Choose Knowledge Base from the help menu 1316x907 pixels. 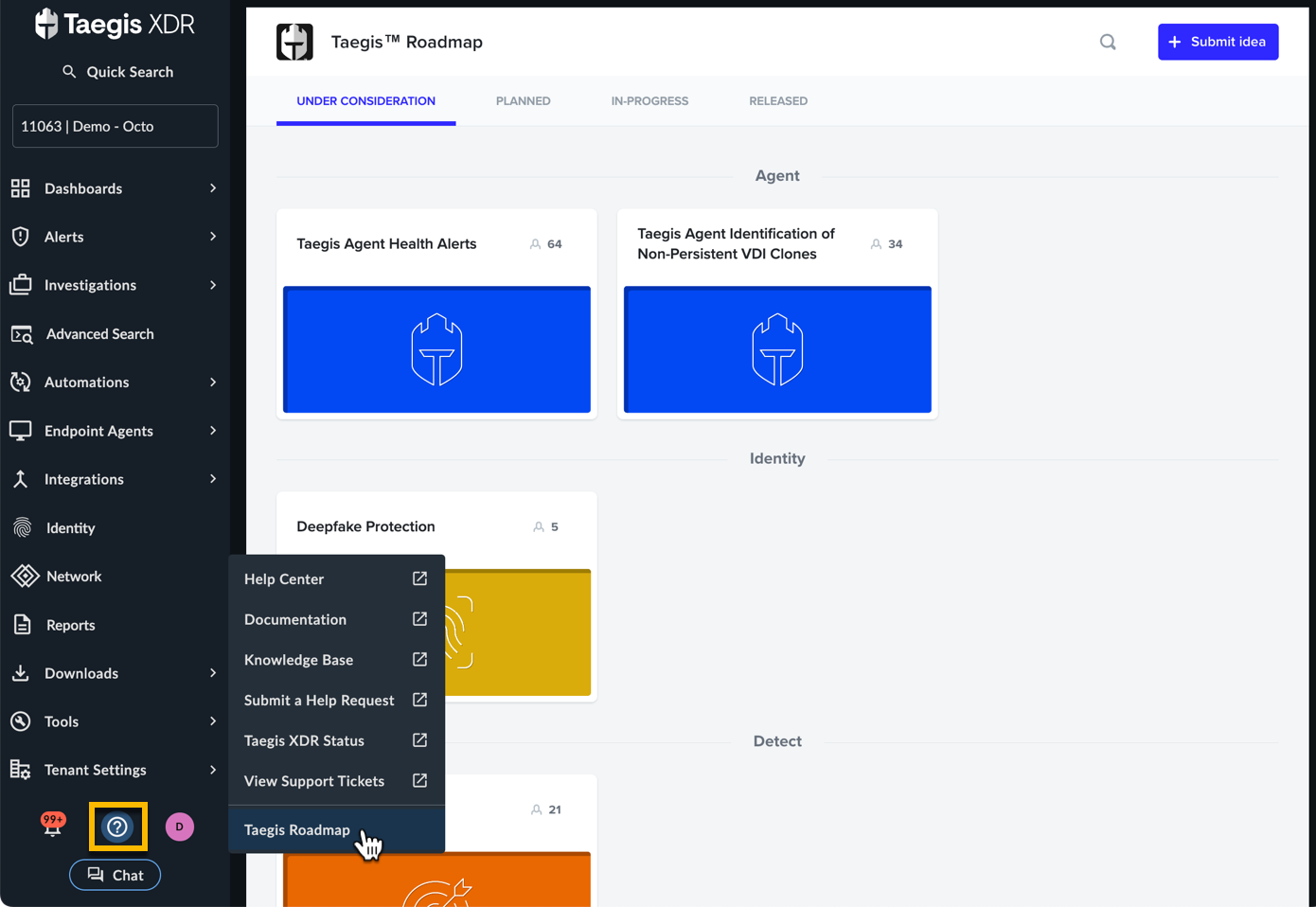click(x=336, y=660)
